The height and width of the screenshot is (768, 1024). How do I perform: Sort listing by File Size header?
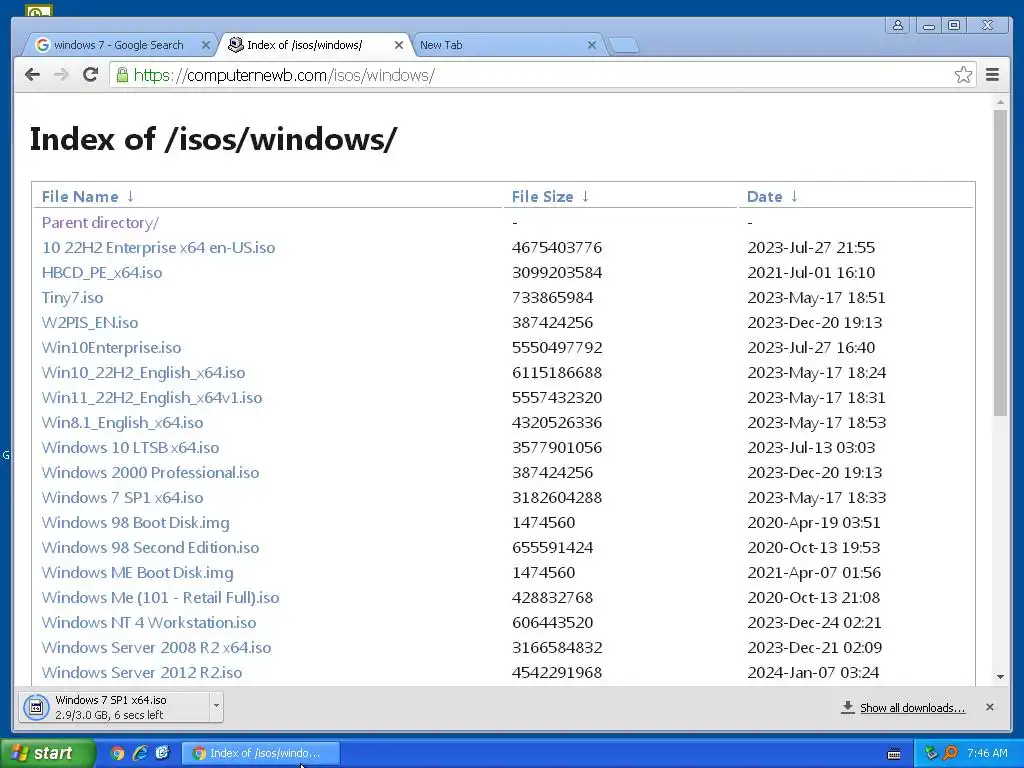(542, 197)
